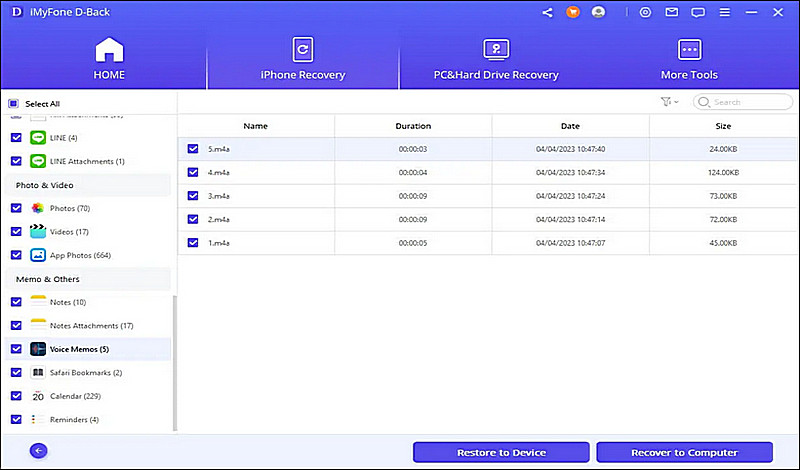Click the Recover to Computer button

tap(683, 452)
